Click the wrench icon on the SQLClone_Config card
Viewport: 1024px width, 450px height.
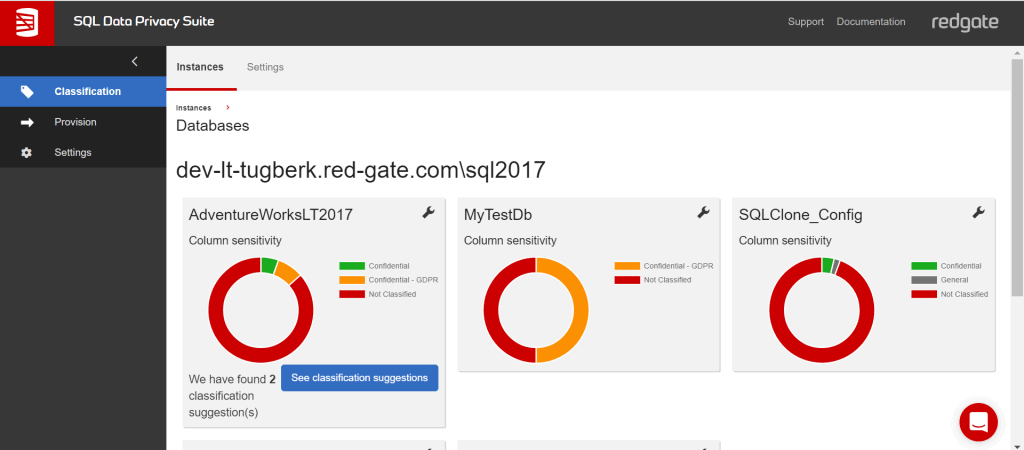tap(978, 212)
